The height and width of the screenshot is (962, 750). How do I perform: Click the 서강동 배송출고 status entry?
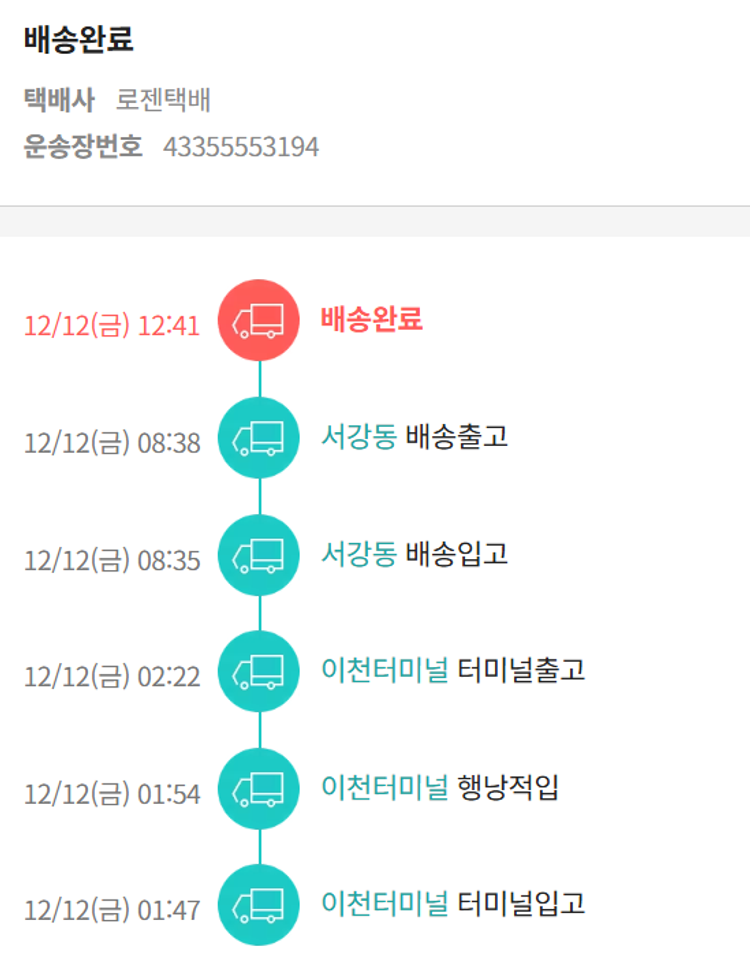[x=414, y=437]
